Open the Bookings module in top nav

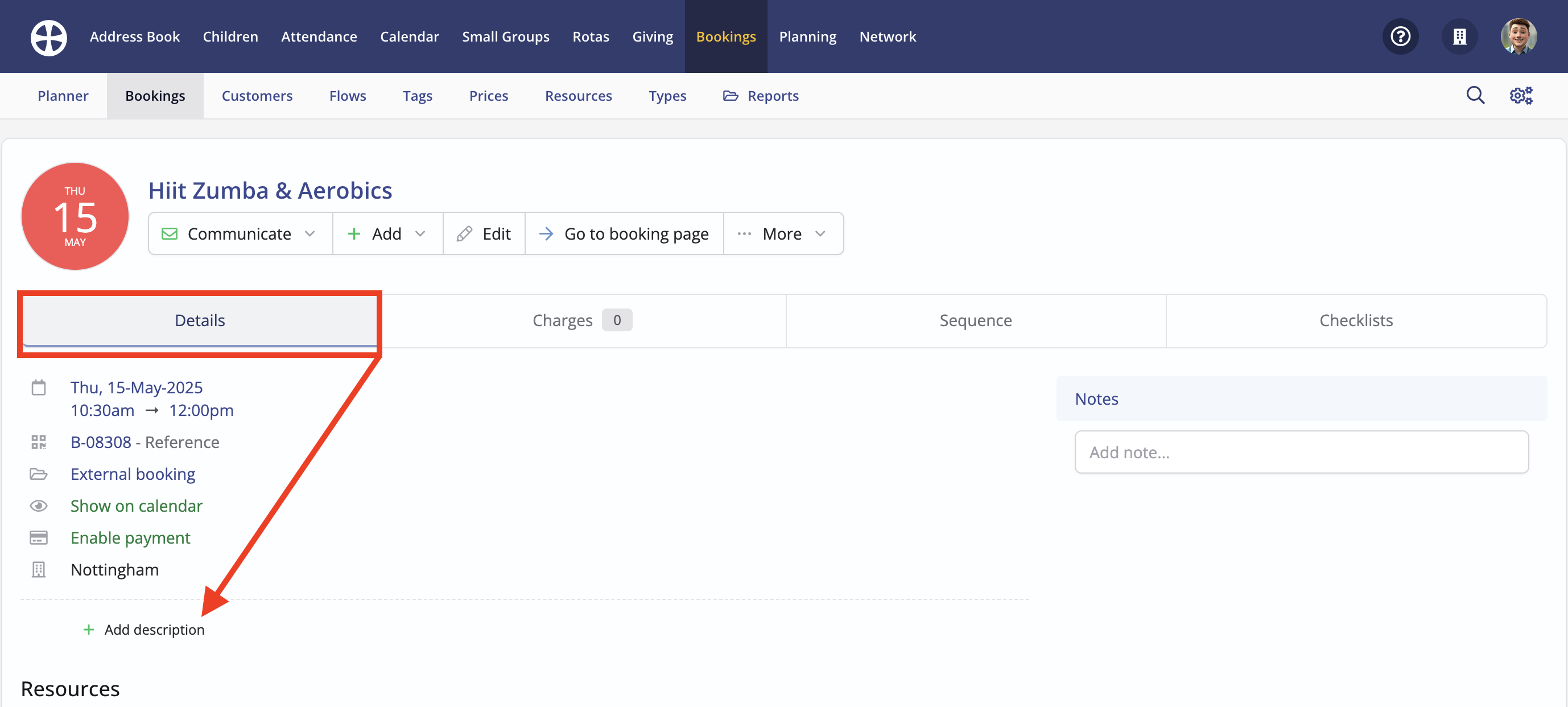(x=725, y=36)
